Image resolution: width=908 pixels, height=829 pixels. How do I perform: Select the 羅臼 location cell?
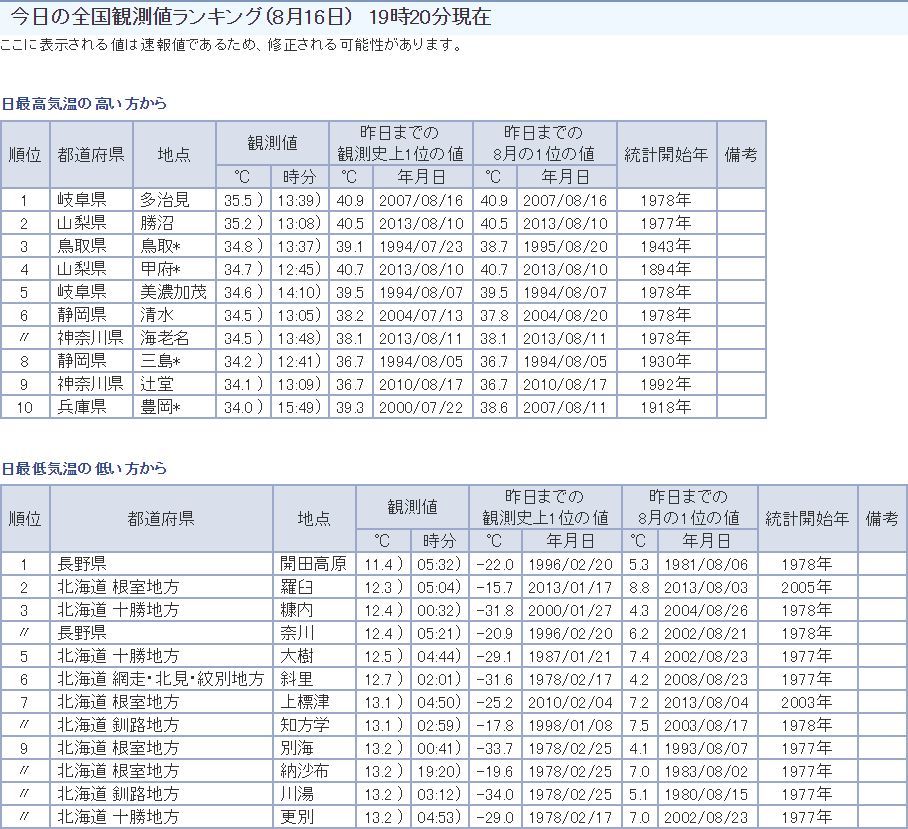pos(298,587)
